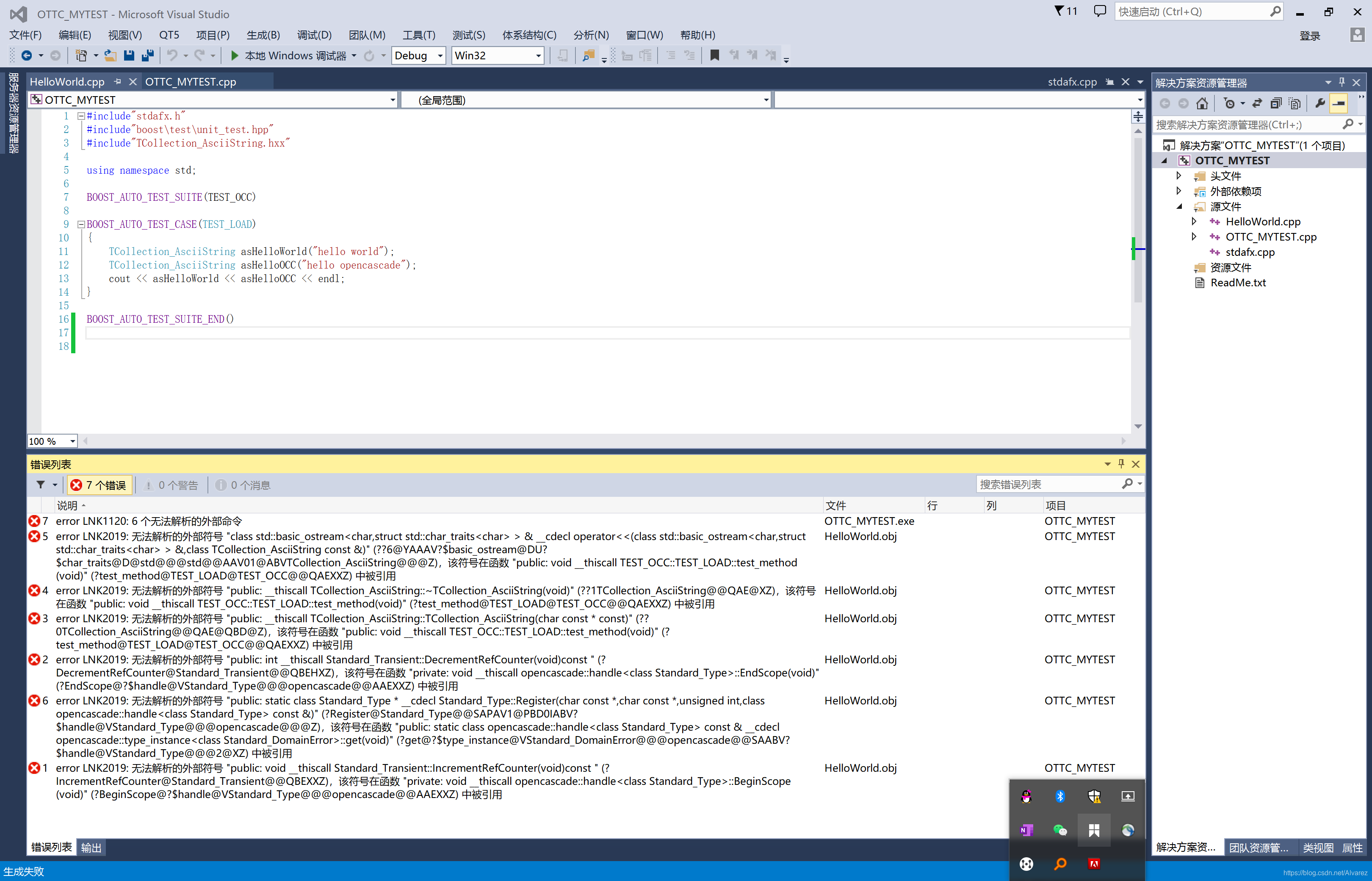The image size is (1372, 881).
Task: Click the Navigate Backward toolbar arrow
Action: 26,55
